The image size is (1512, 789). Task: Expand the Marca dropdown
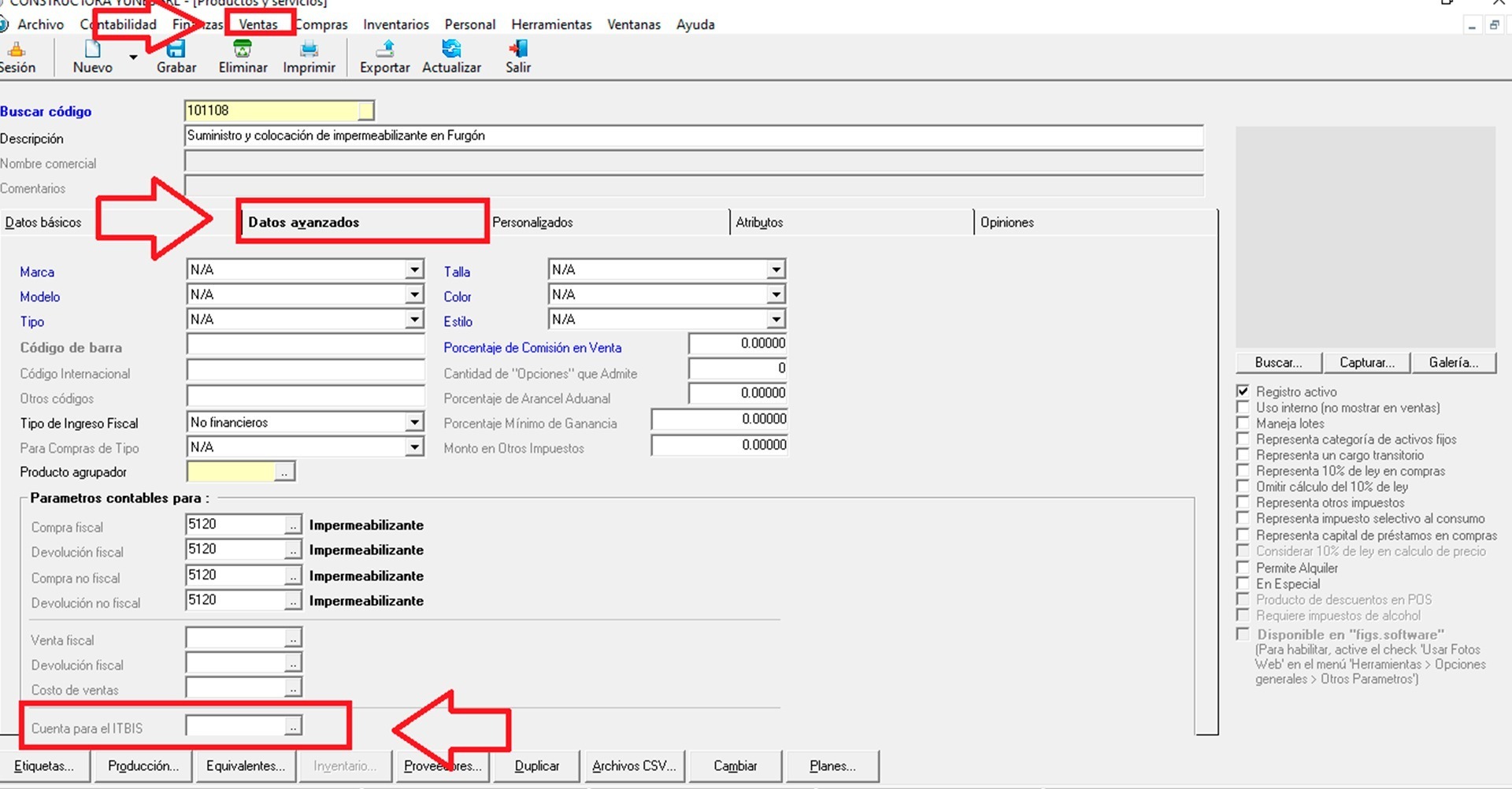pyautogui.click(x=414, y=270)
